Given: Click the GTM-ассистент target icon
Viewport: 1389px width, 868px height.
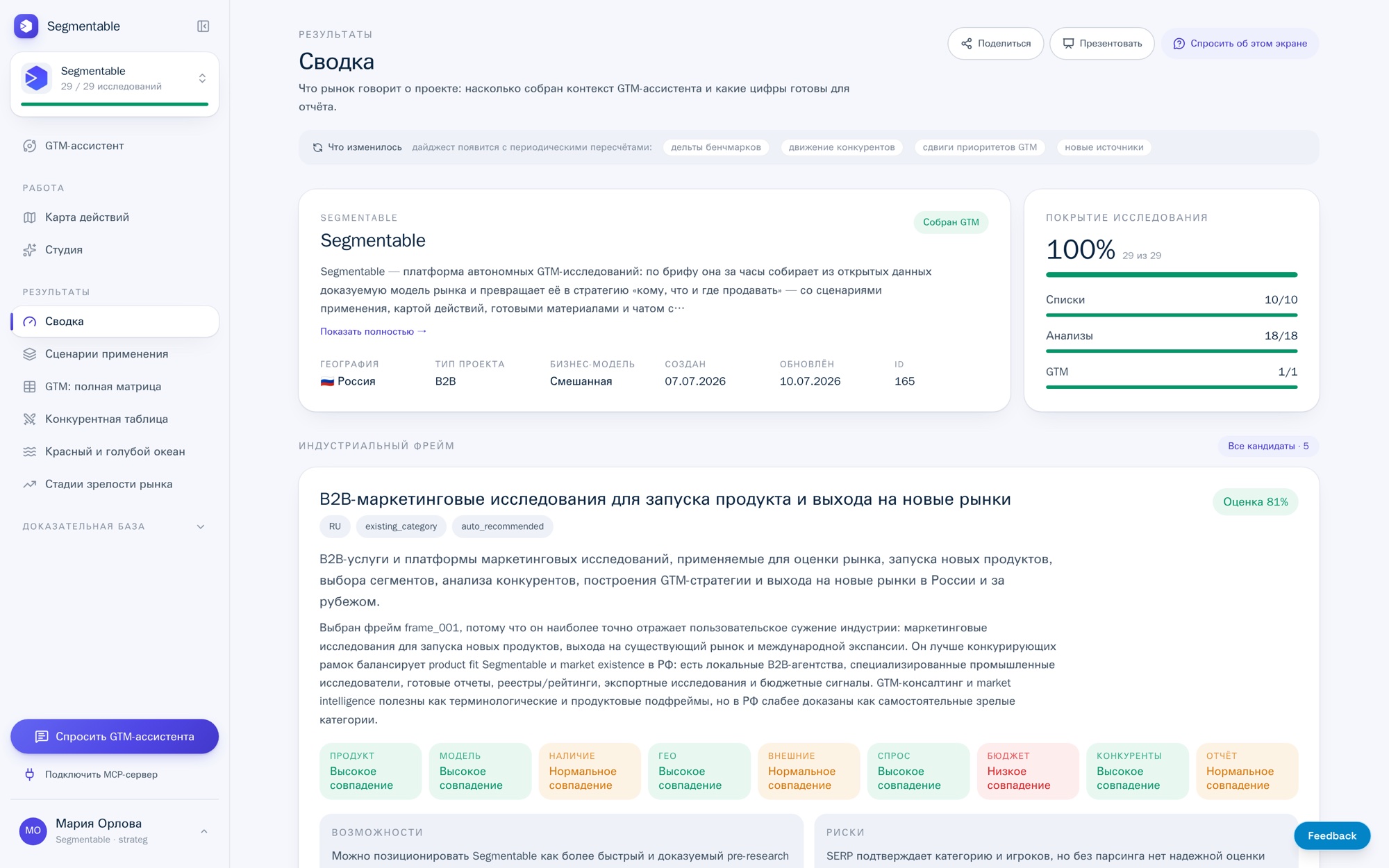Looking at the screenshot, I should [x=29, y=146].
